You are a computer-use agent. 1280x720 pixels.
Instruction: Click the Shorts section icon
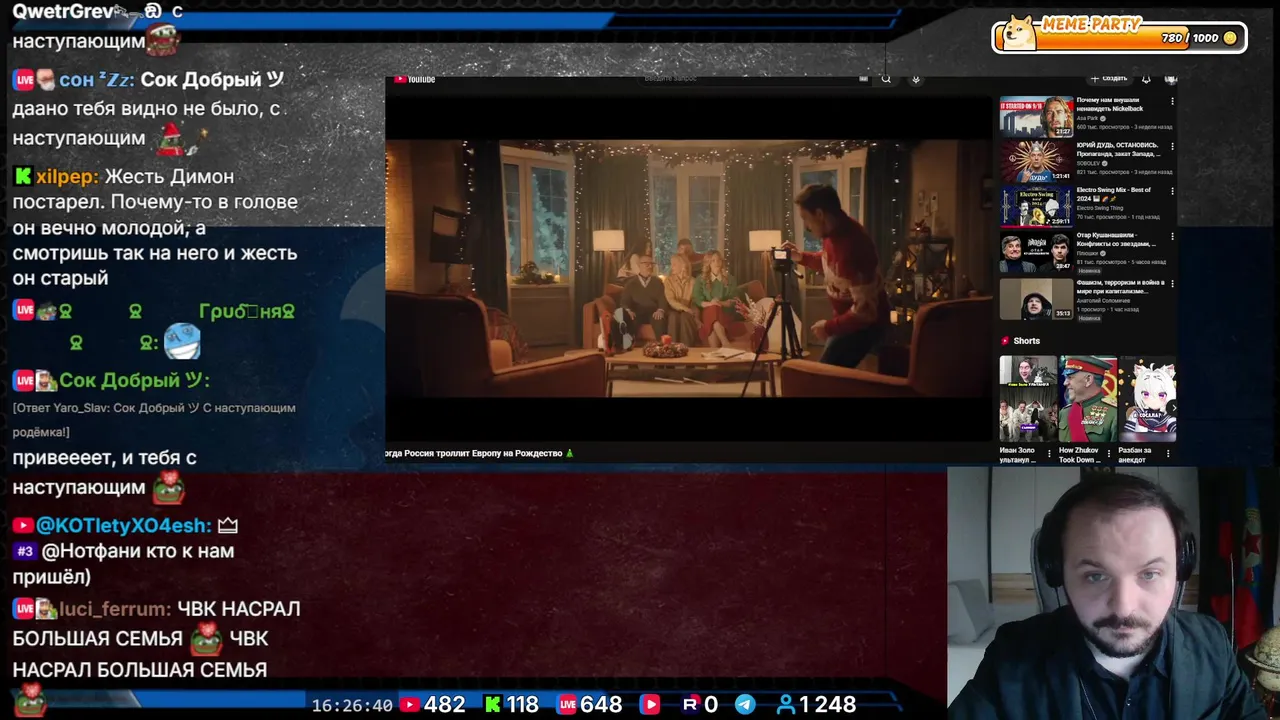(1005, 341)
